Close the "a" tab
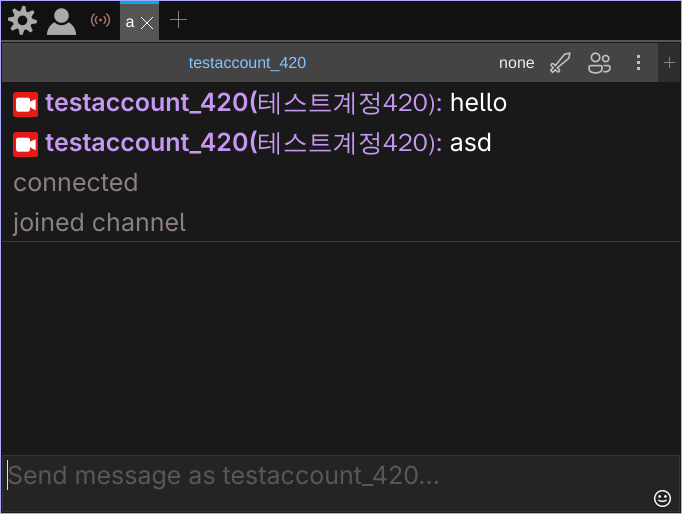This screenshot has height=514, width=682. [147, 22]
